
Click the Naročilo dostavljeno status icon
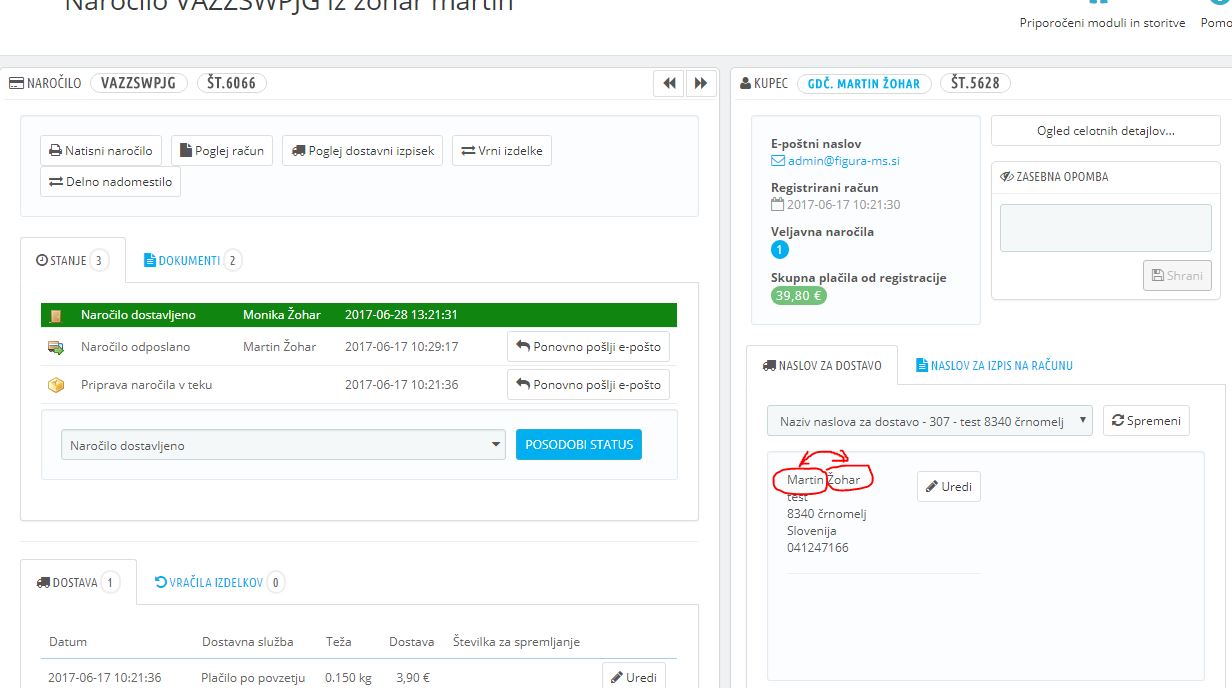[56, 315]
